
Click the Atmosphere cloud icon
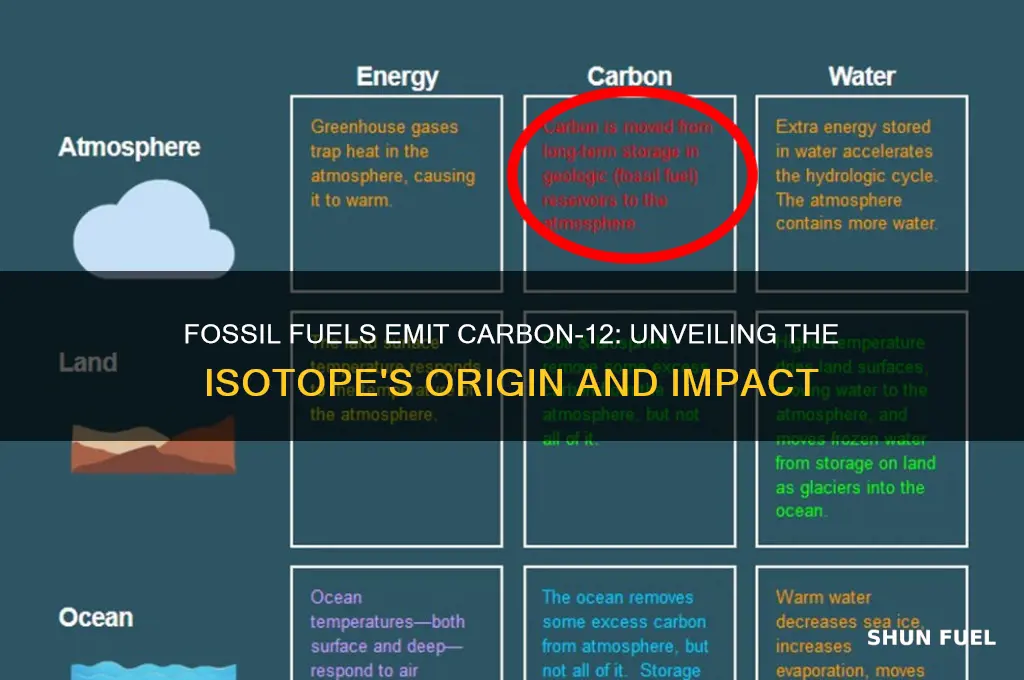(x=153, y=228)
